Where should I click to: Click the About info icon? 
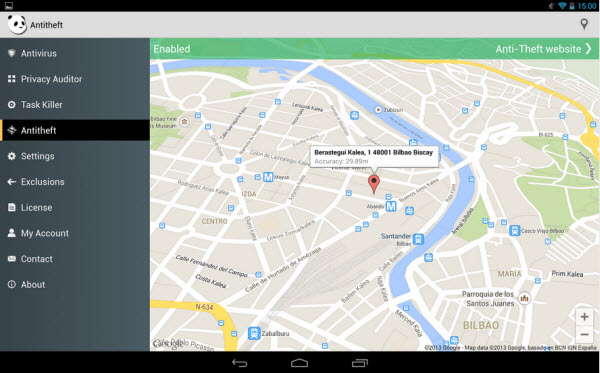pyautogui.click(x=12, y=285)
